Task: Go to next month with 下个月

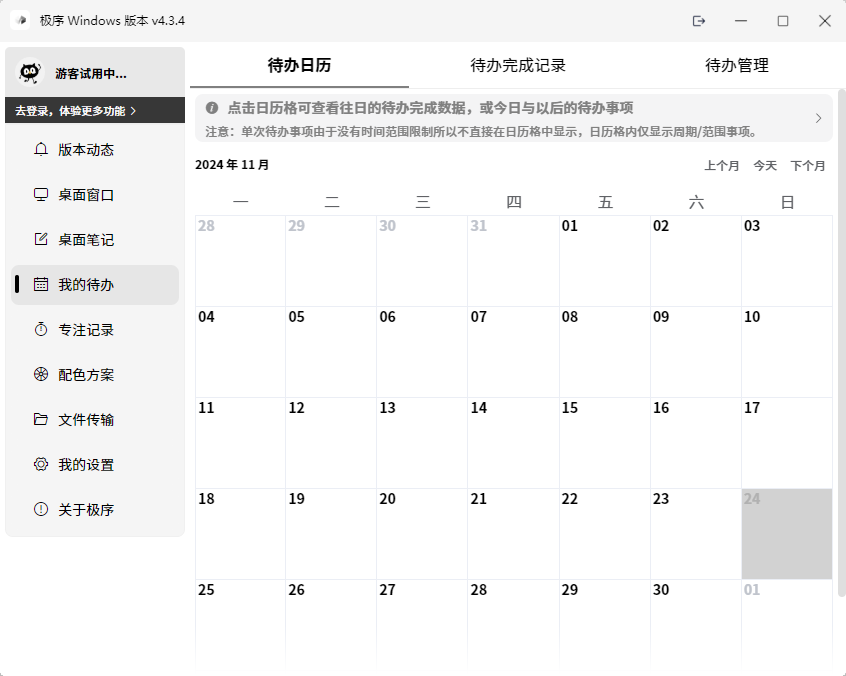Action: click(808, 166)
